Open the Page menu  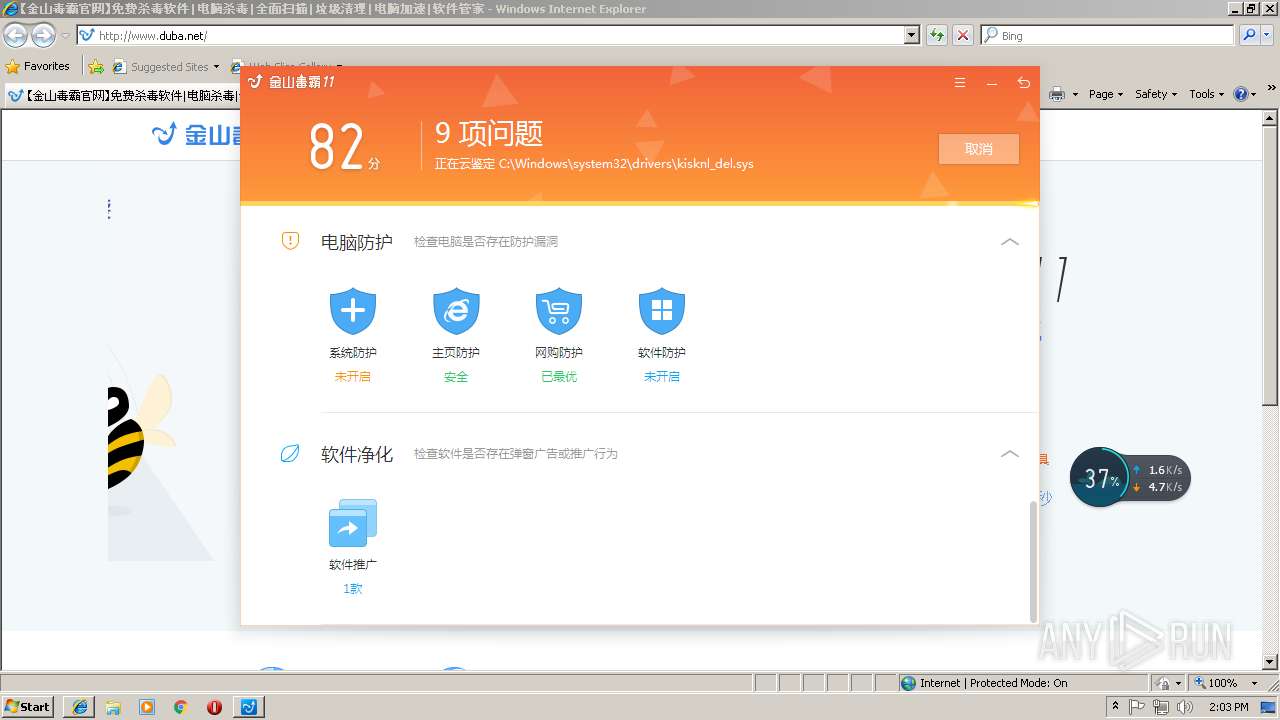pos(1106,94)
